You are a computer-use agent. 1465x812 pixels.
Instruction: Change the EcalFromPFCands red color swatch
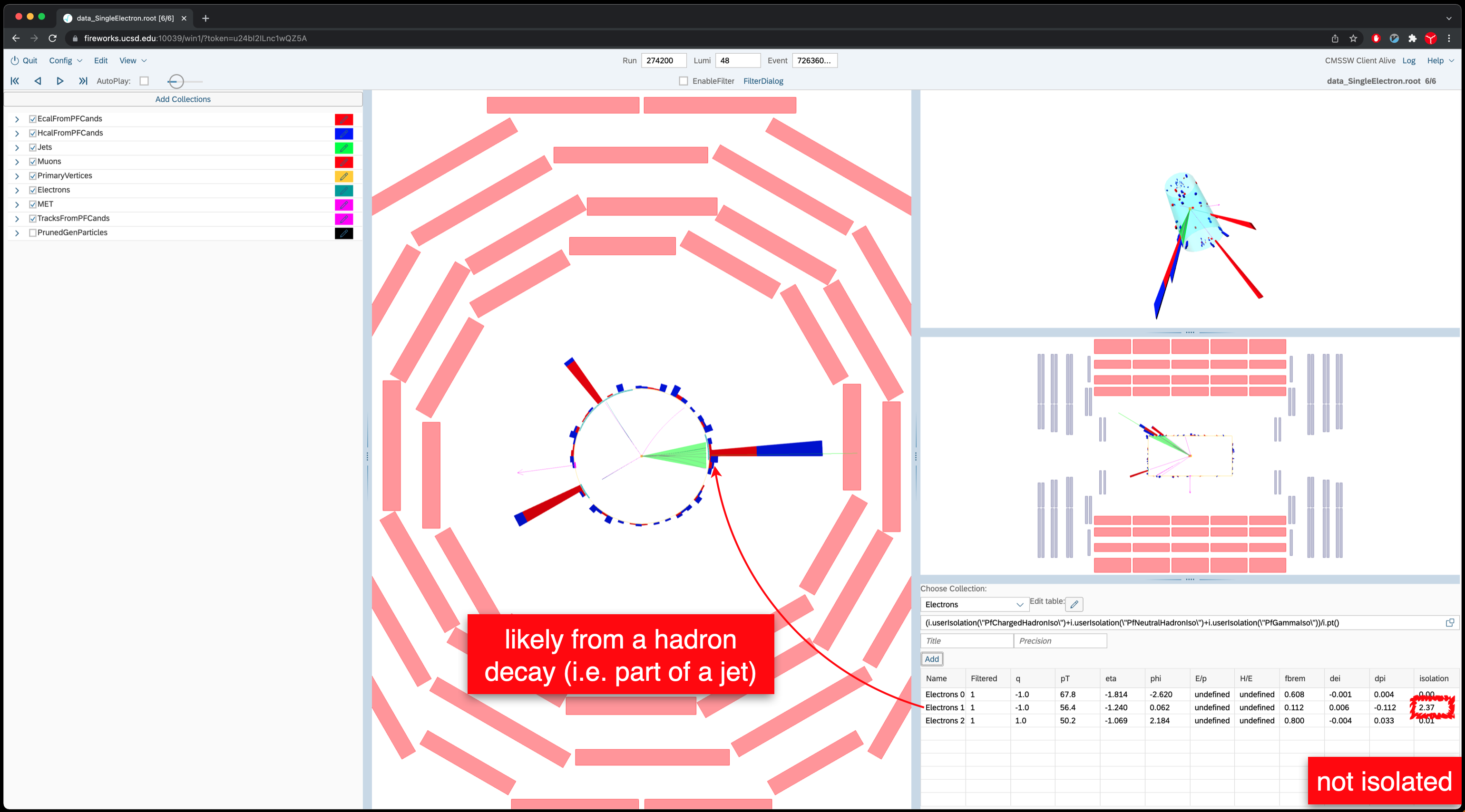pos(343,119)
